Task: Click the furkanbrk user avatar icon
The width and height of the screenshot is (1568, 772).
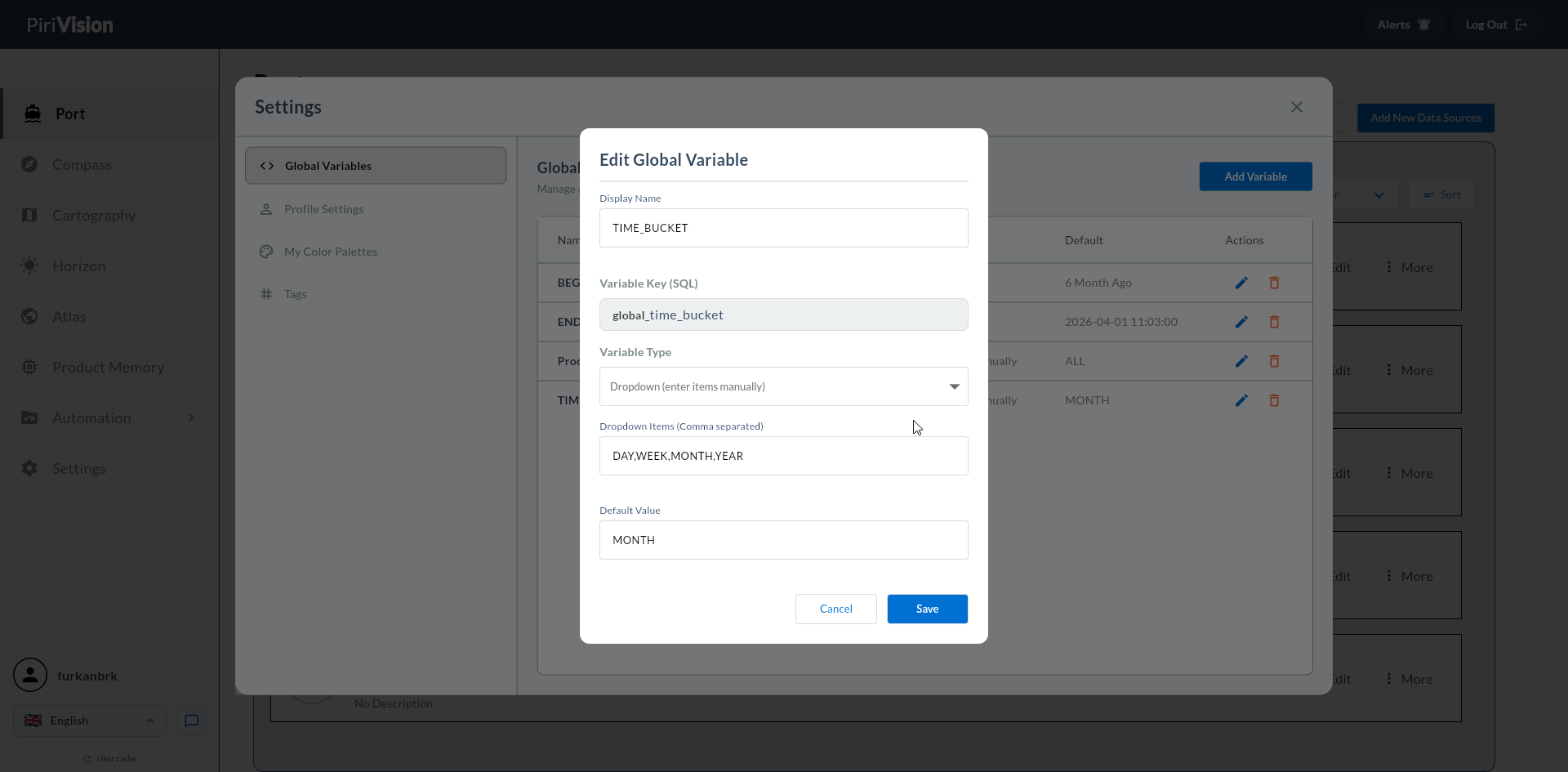Action: pyautogui.click(x=30, y=675)
